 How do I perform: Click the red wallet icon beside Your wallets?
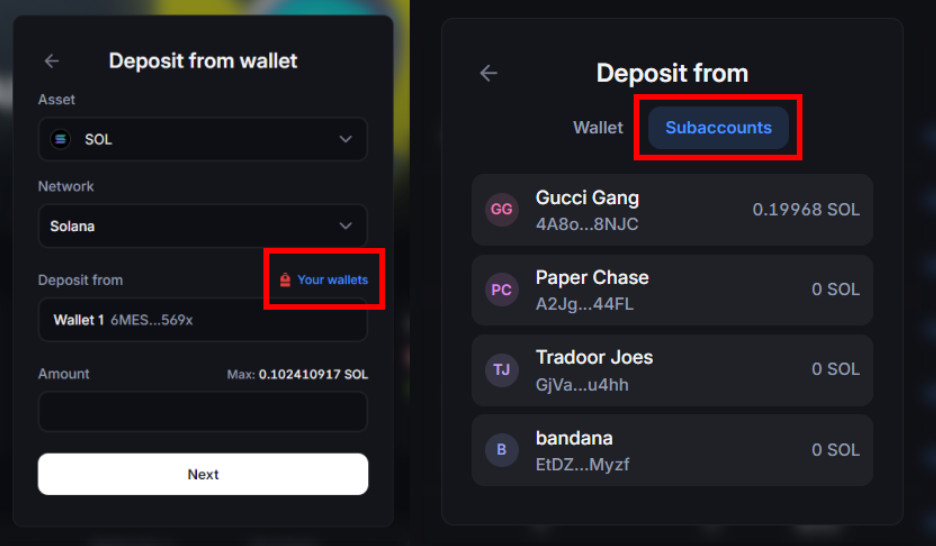(x=285, y=280)
